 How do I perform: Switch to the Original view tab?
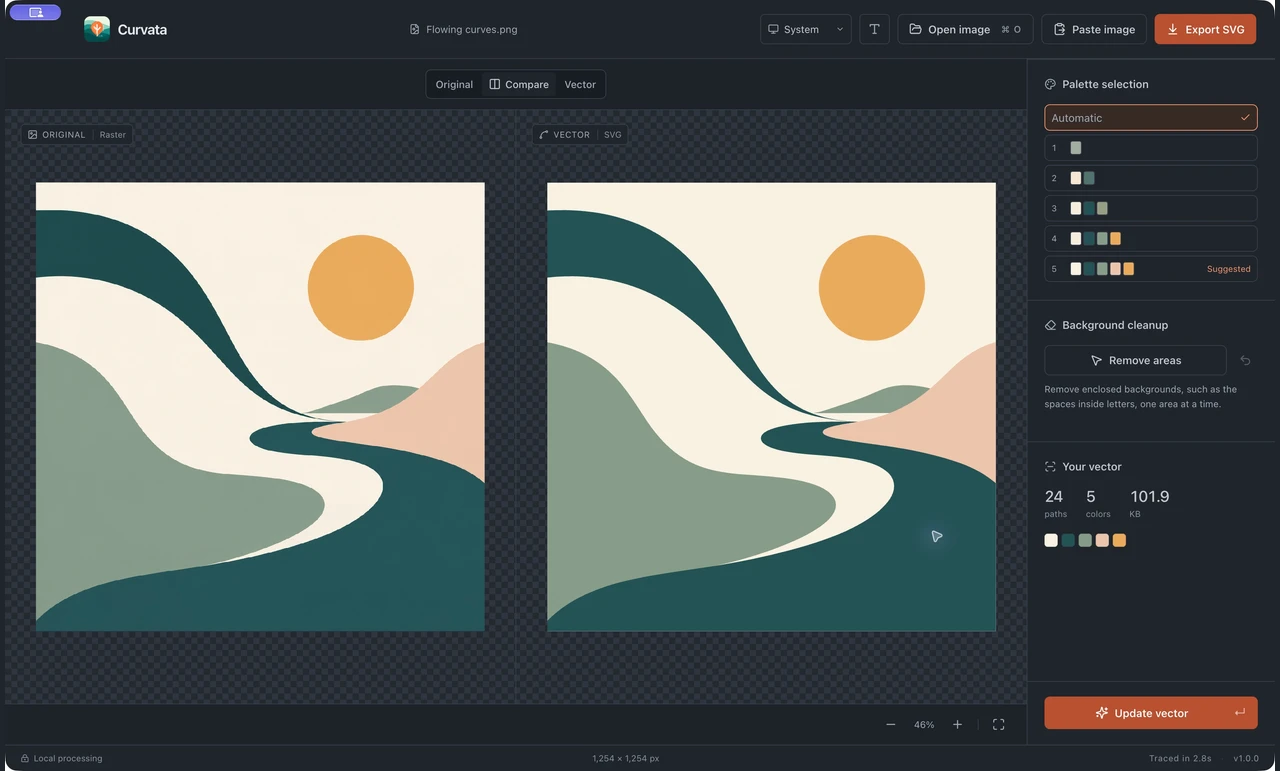[454, 84]
